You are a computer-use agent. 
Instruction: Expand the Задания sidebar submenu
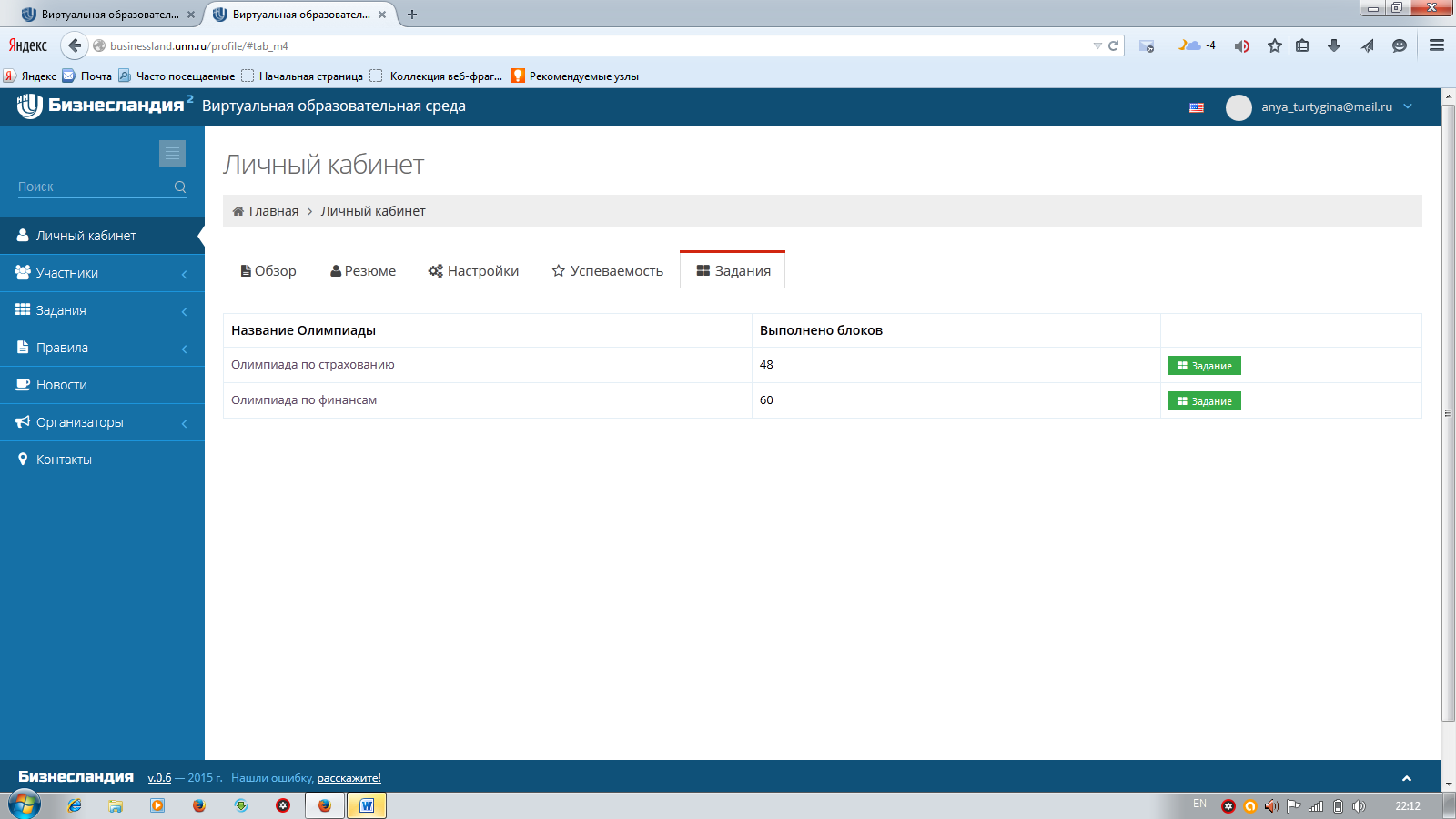[184, 311]
